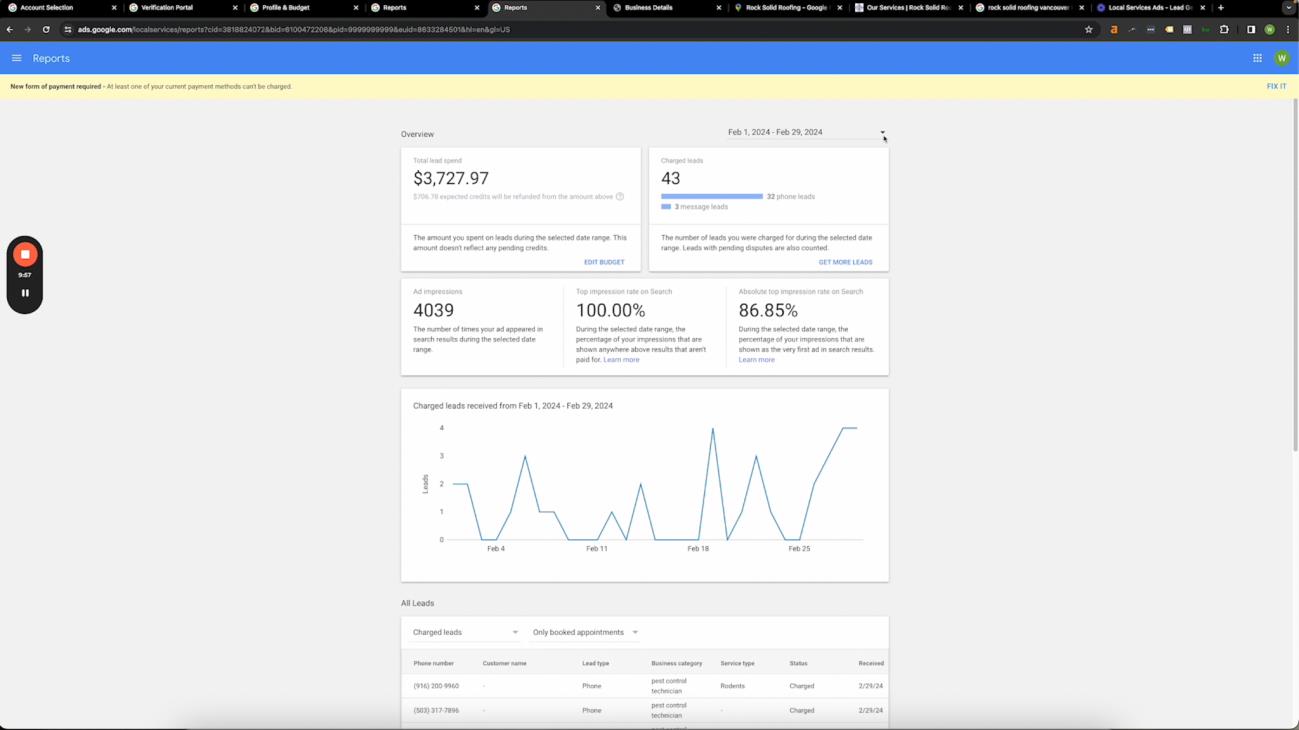
Task: Click the Received column header
Action: [x=871, y=663]
